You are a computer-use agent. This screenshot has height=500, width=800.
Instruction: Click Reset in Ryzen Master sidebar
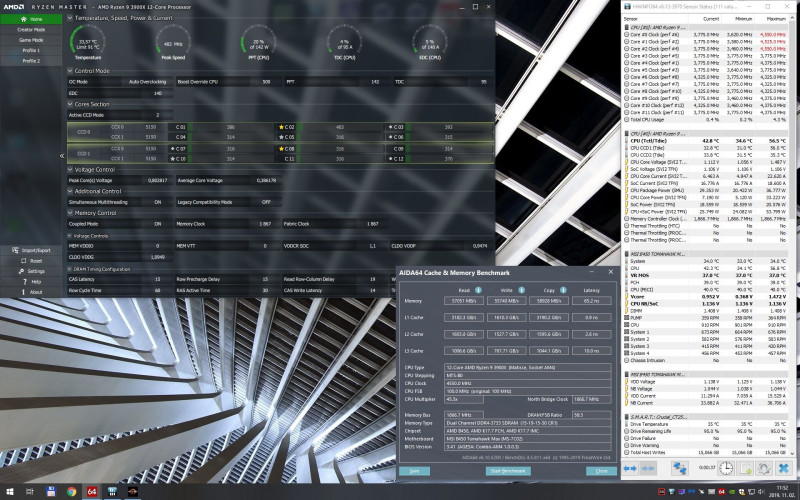tap(31, 261)
